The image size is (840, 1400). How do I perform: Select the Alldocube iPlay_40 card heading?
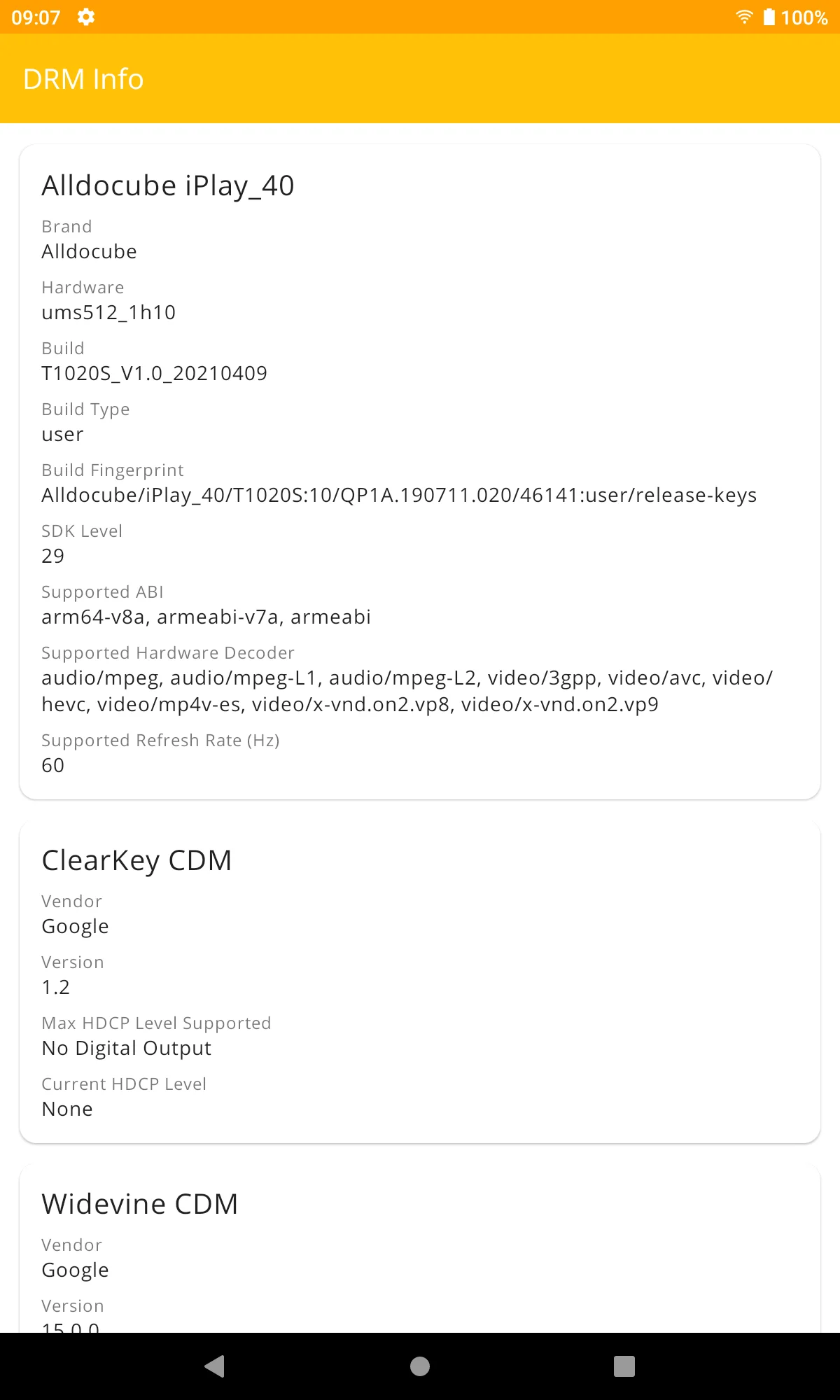click(168, 185)
